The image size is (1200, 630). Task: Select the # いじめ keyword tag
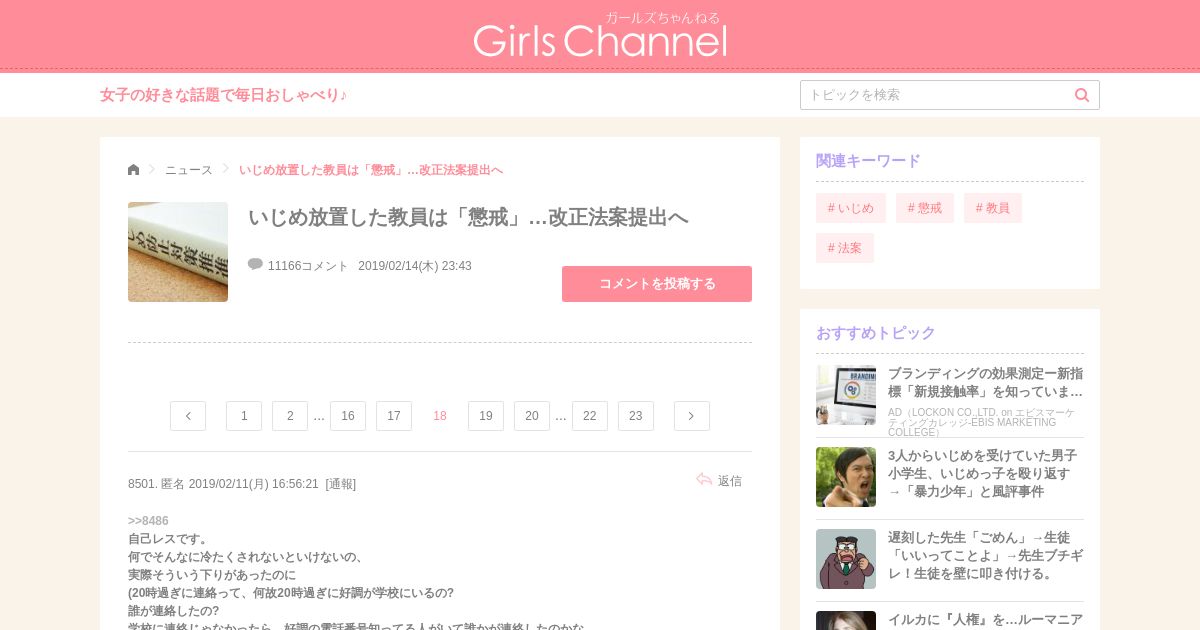851,208
